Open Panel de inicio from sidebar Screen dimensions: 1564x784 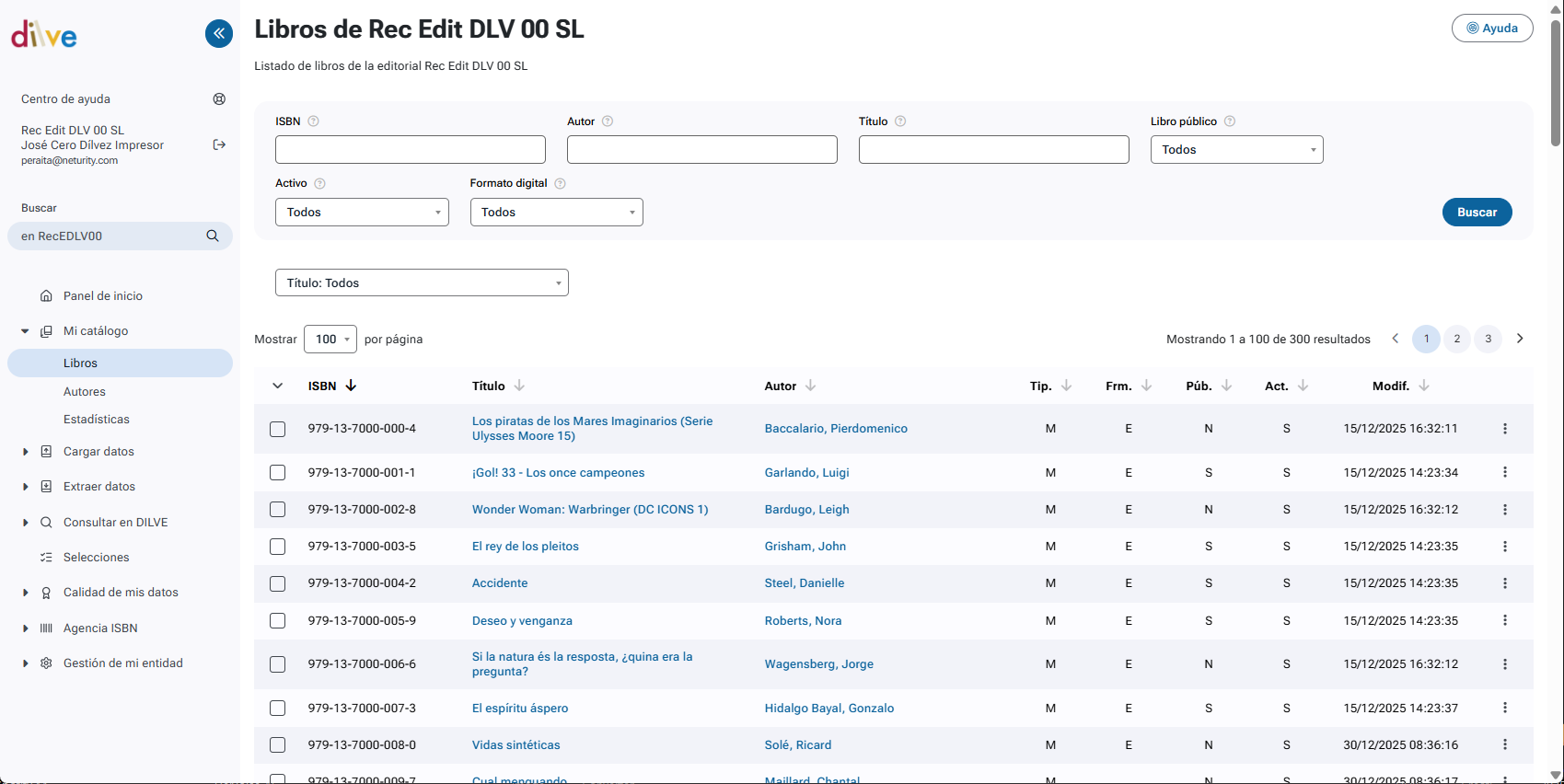click(103, 296)
